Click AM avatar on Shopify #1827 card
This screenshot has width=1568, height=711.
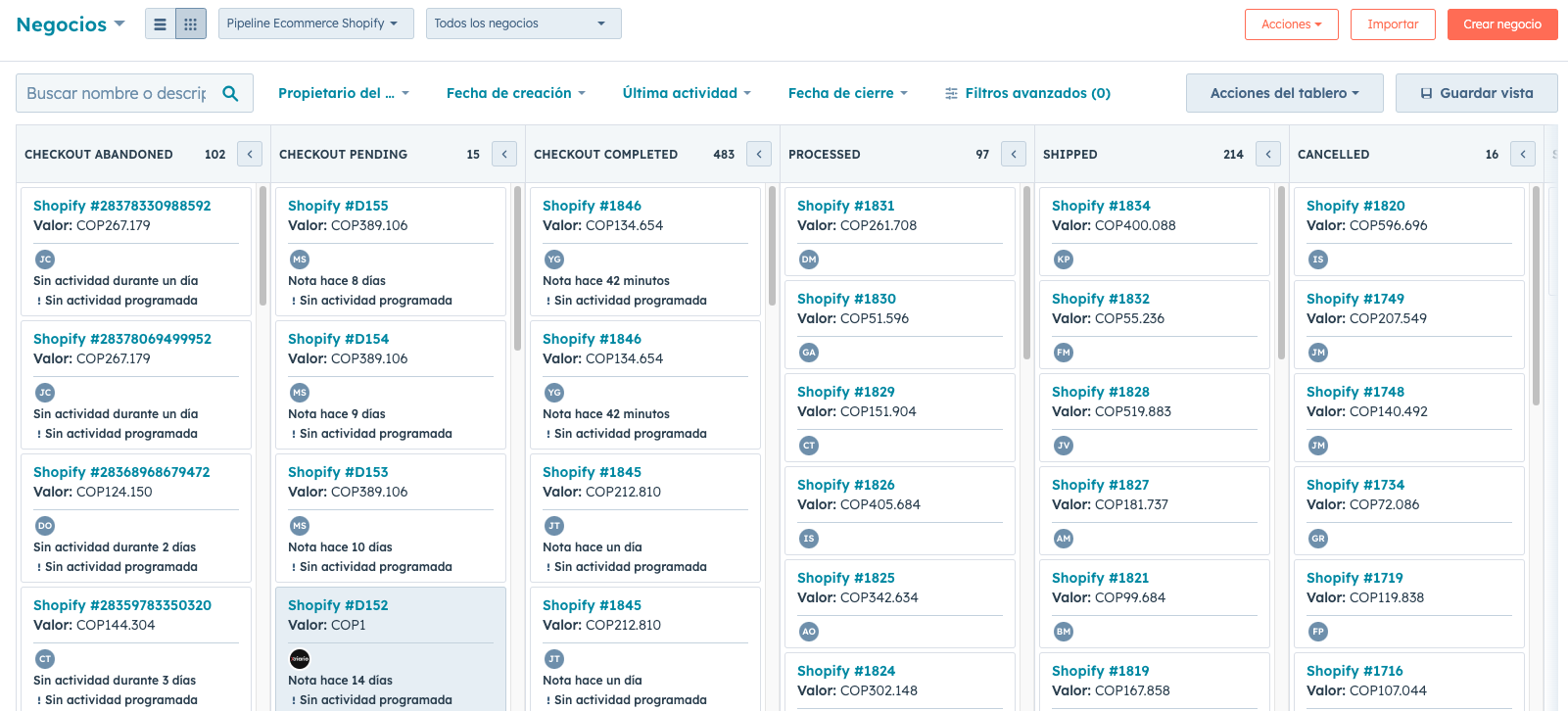[x=1064, y=539]
